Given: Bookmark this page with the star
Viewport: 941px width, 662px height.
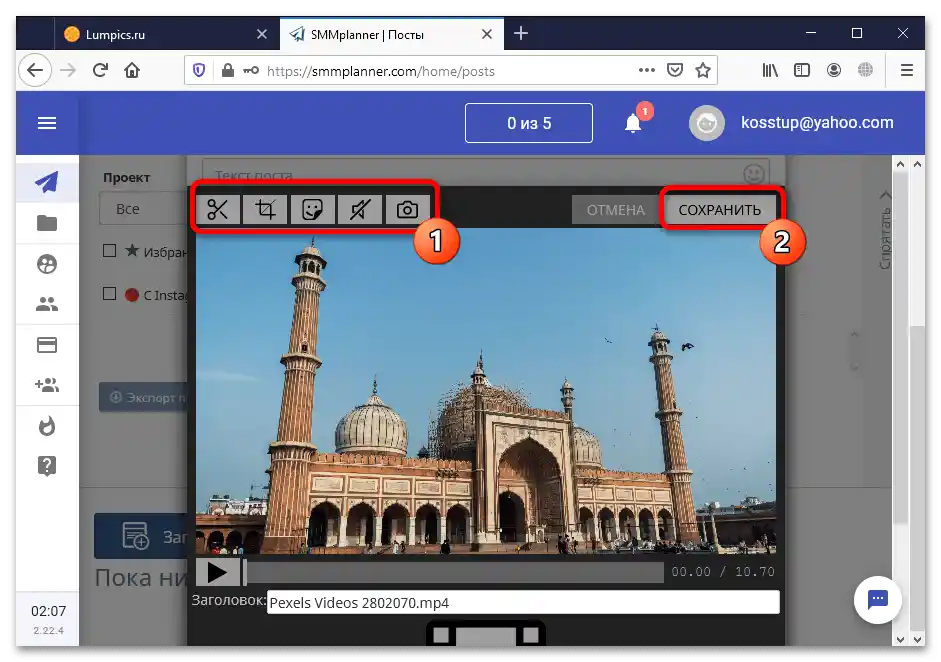Looking at the screenshot, I should coord(703,70).
